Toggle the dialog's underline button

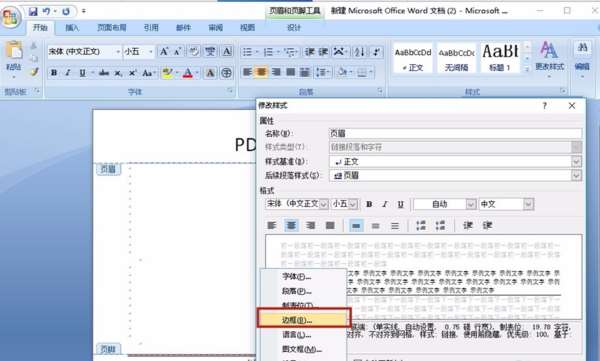pyautogui.click(x=400, y=204)
